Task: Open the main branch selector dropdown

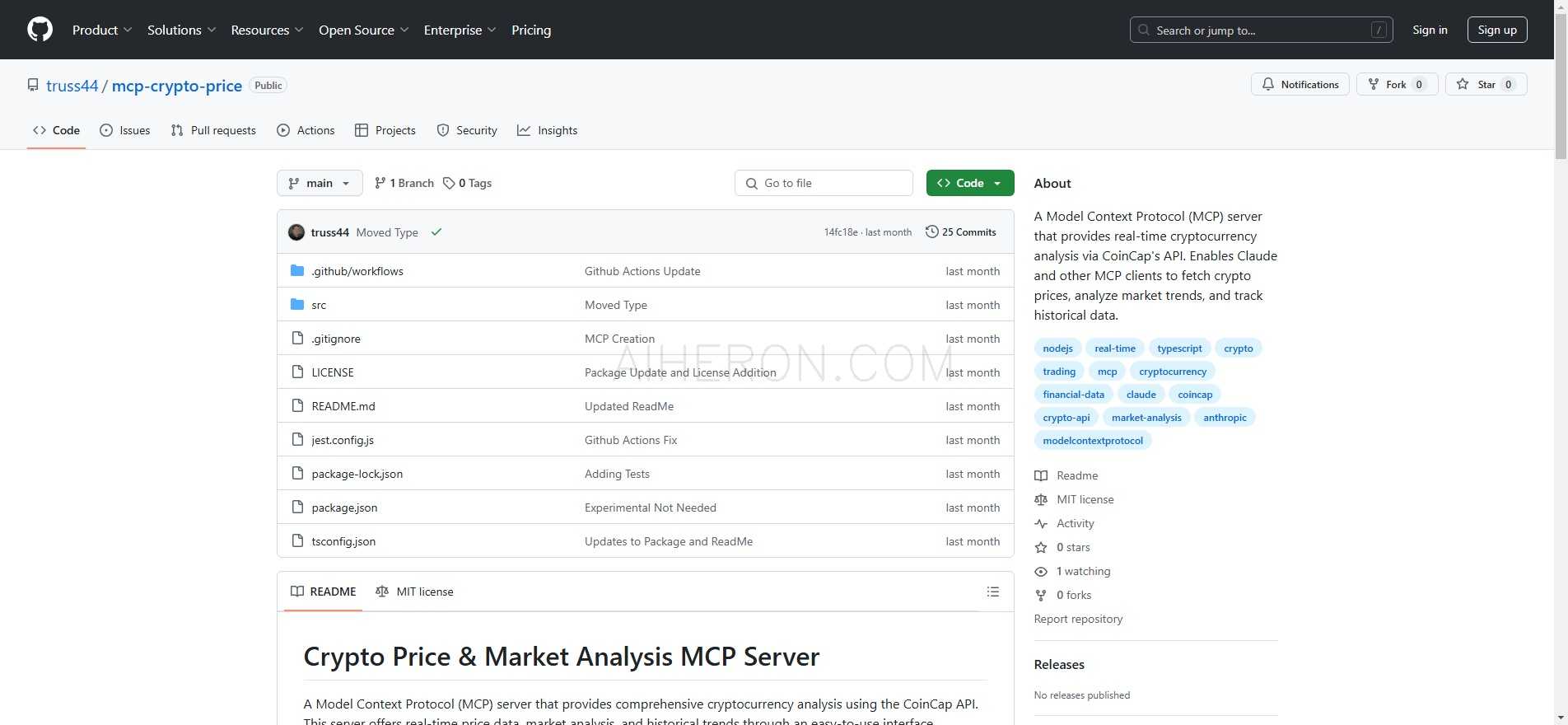Action: [320, 183]
